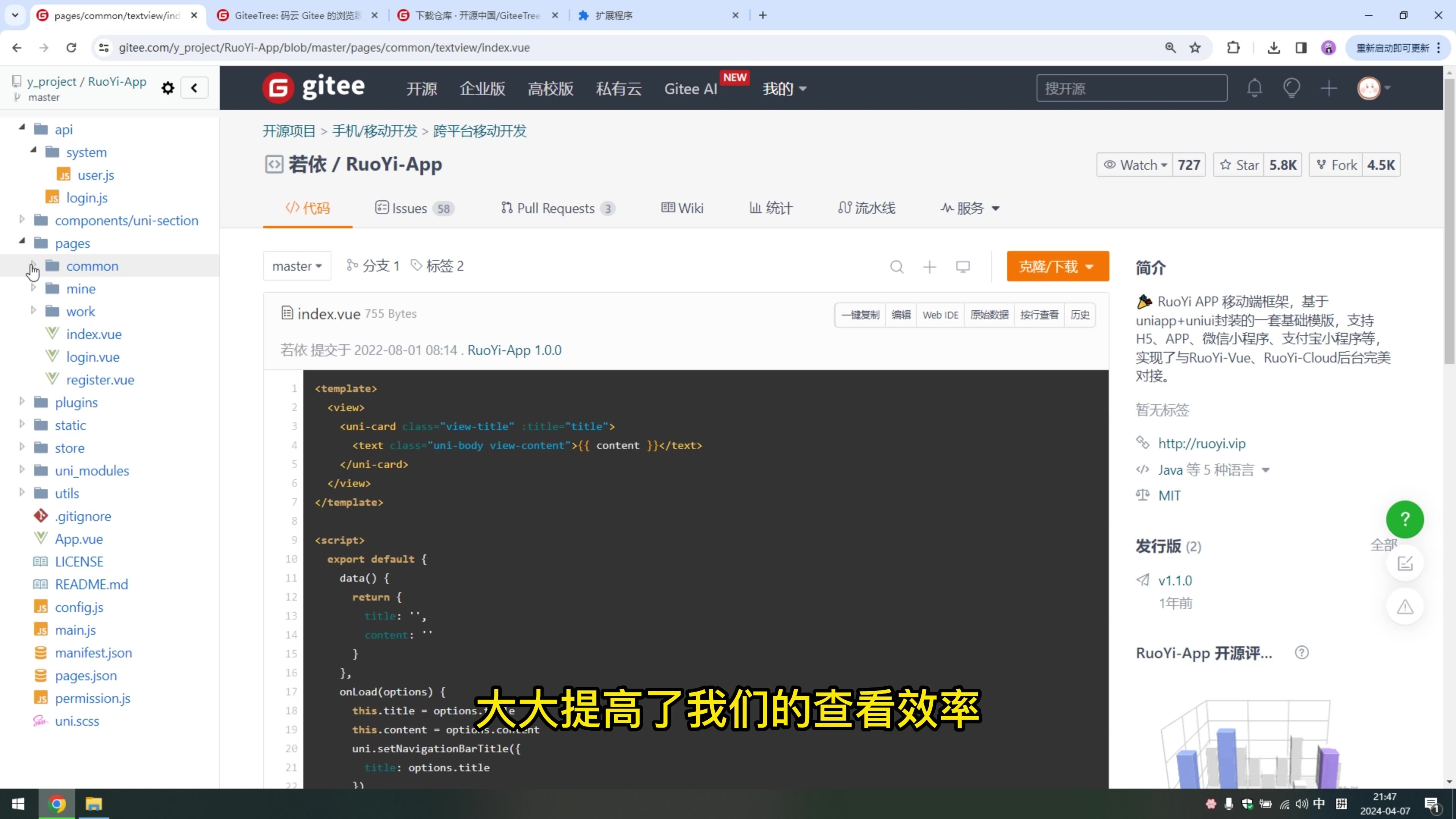Screen dimensions: 1456x819
Task: Open Chrome extensions puzzle icon
Action: [1233, 47]
